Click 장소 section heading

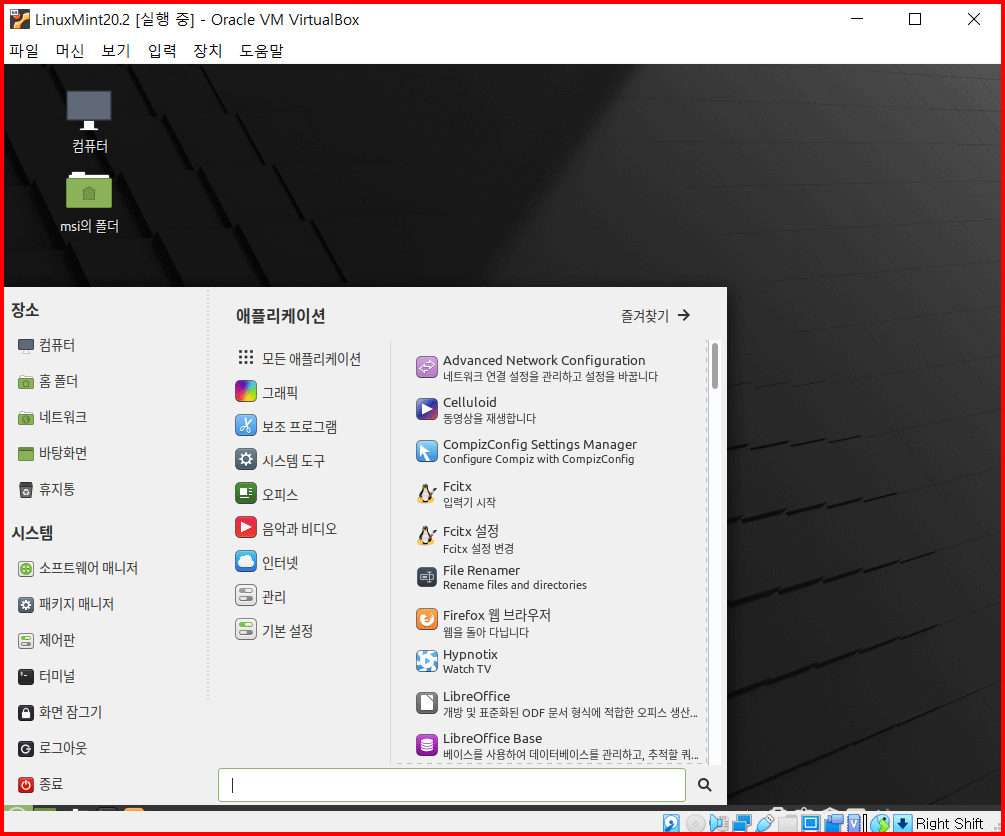[25, 310]
